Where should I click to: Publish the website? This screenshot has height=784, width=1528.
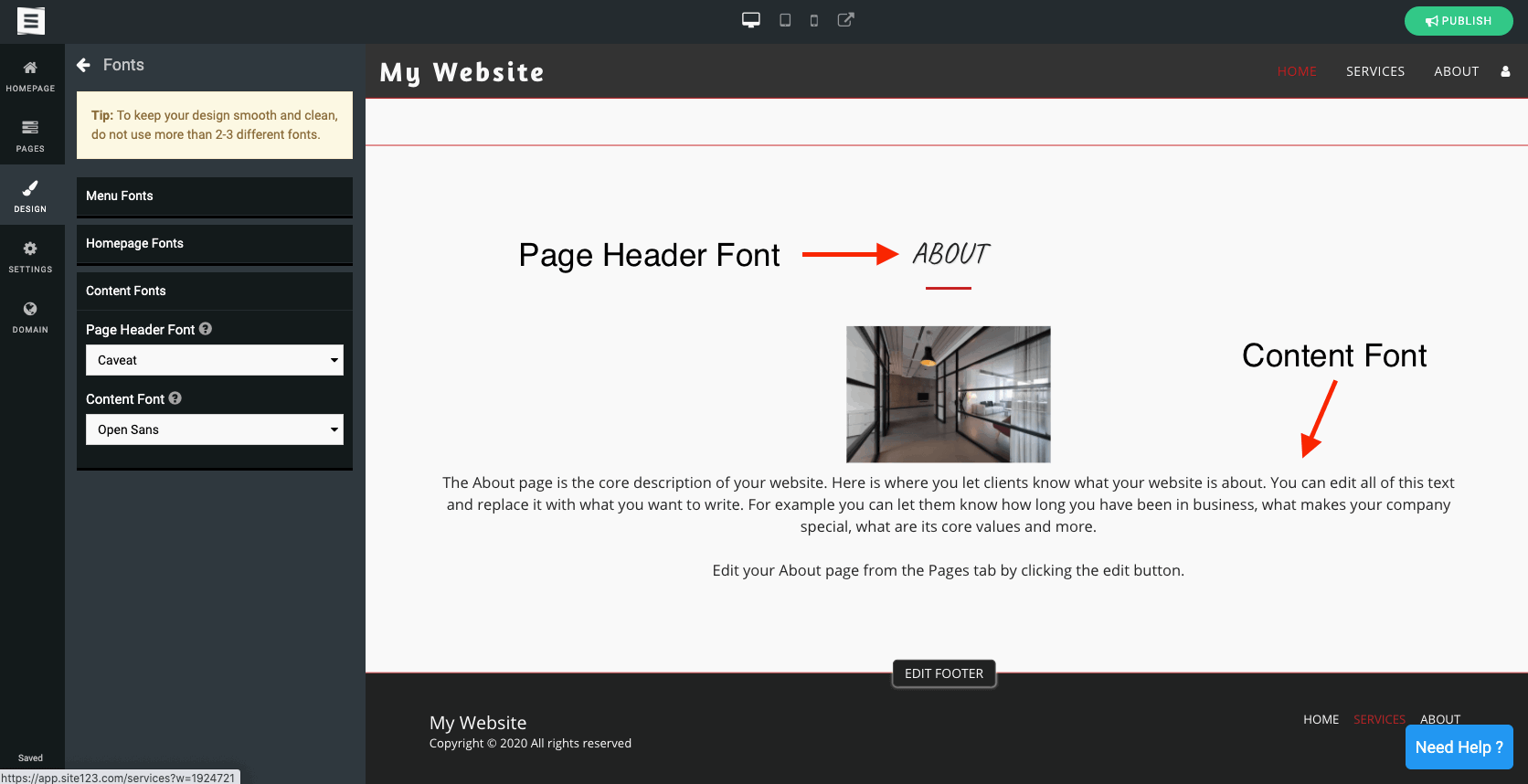(1459, 21)
